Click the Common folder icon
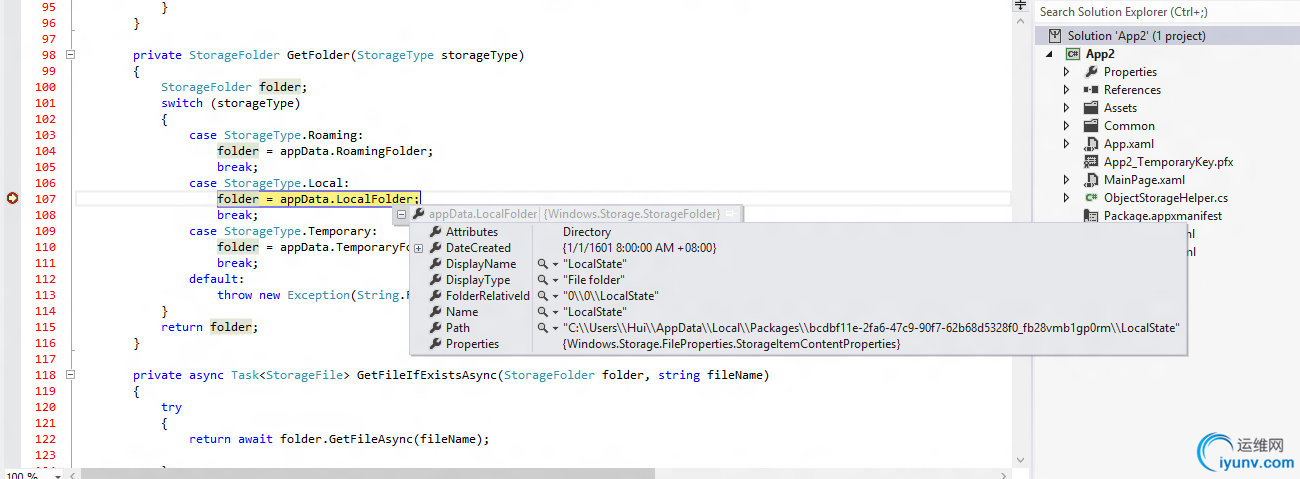The height and width of the screenshot is (479, 1300). click(x=1091, y=126)
